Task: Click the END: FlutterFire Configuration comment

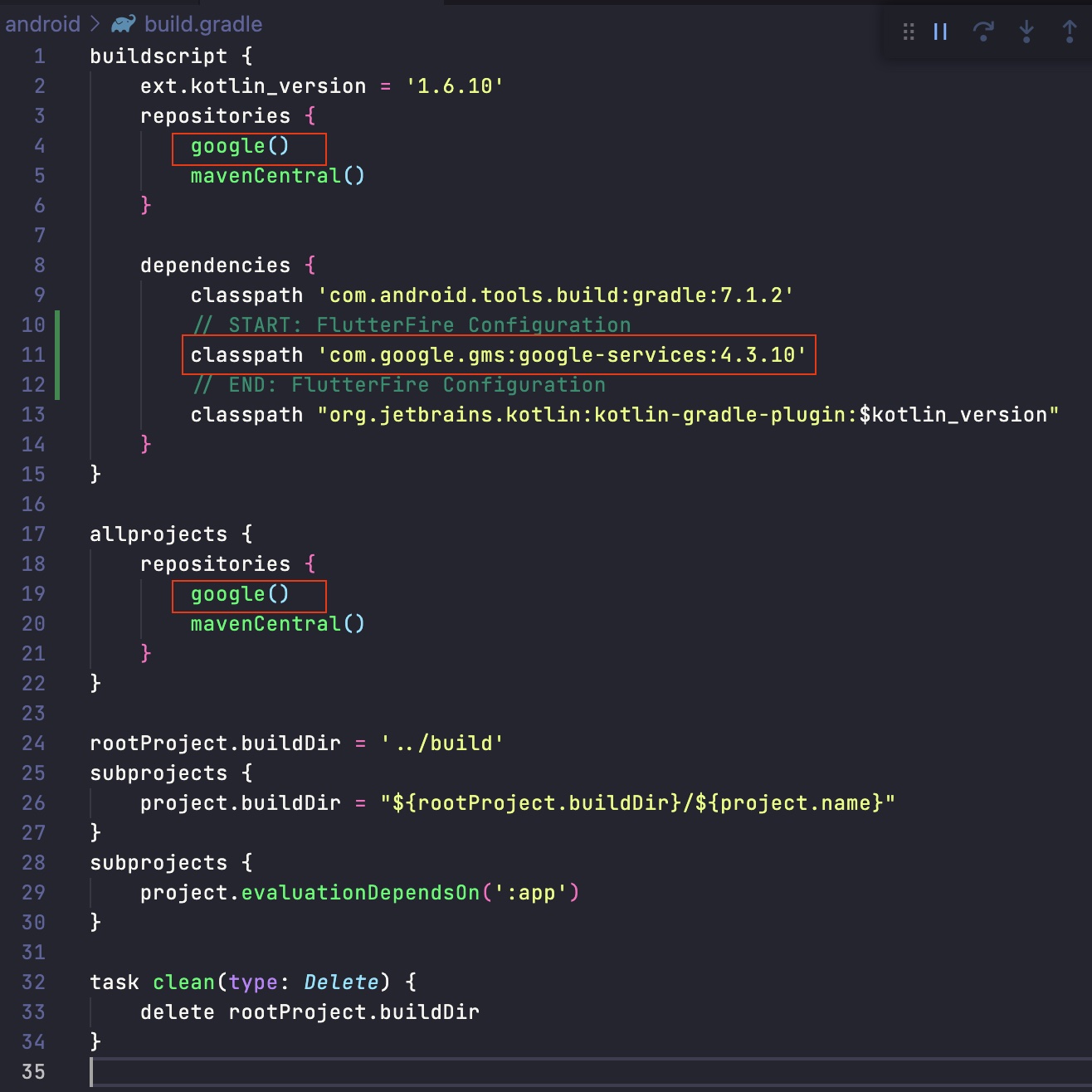Action: 400,385
